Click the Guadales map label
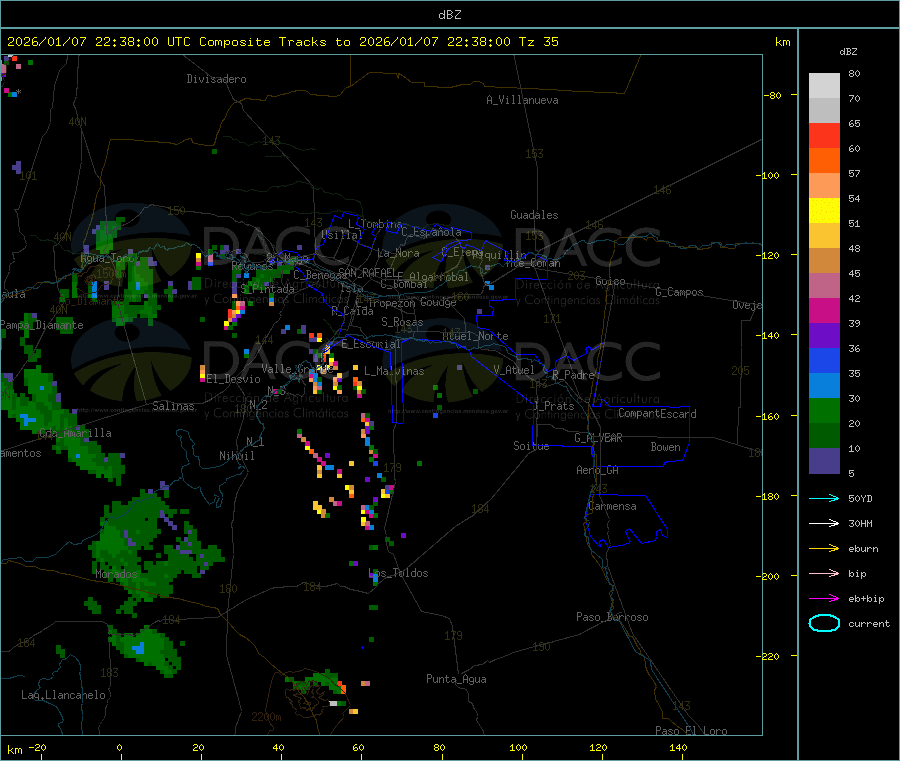This screenshot has width=900, height=761. coord(534,215)
